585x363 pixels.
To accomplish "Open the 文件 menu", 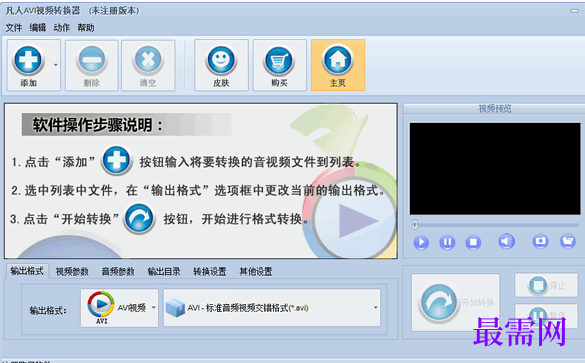I will pos(14,28).
